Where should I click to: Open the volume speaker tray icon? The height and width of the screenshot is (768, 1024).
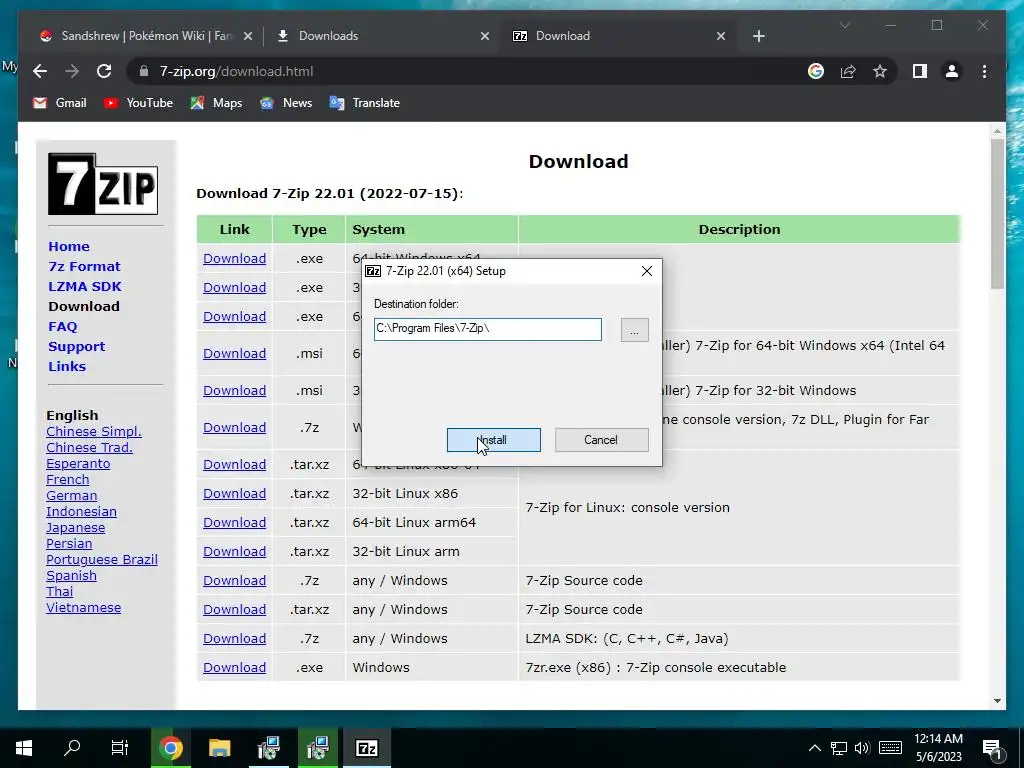click(862, 748)
